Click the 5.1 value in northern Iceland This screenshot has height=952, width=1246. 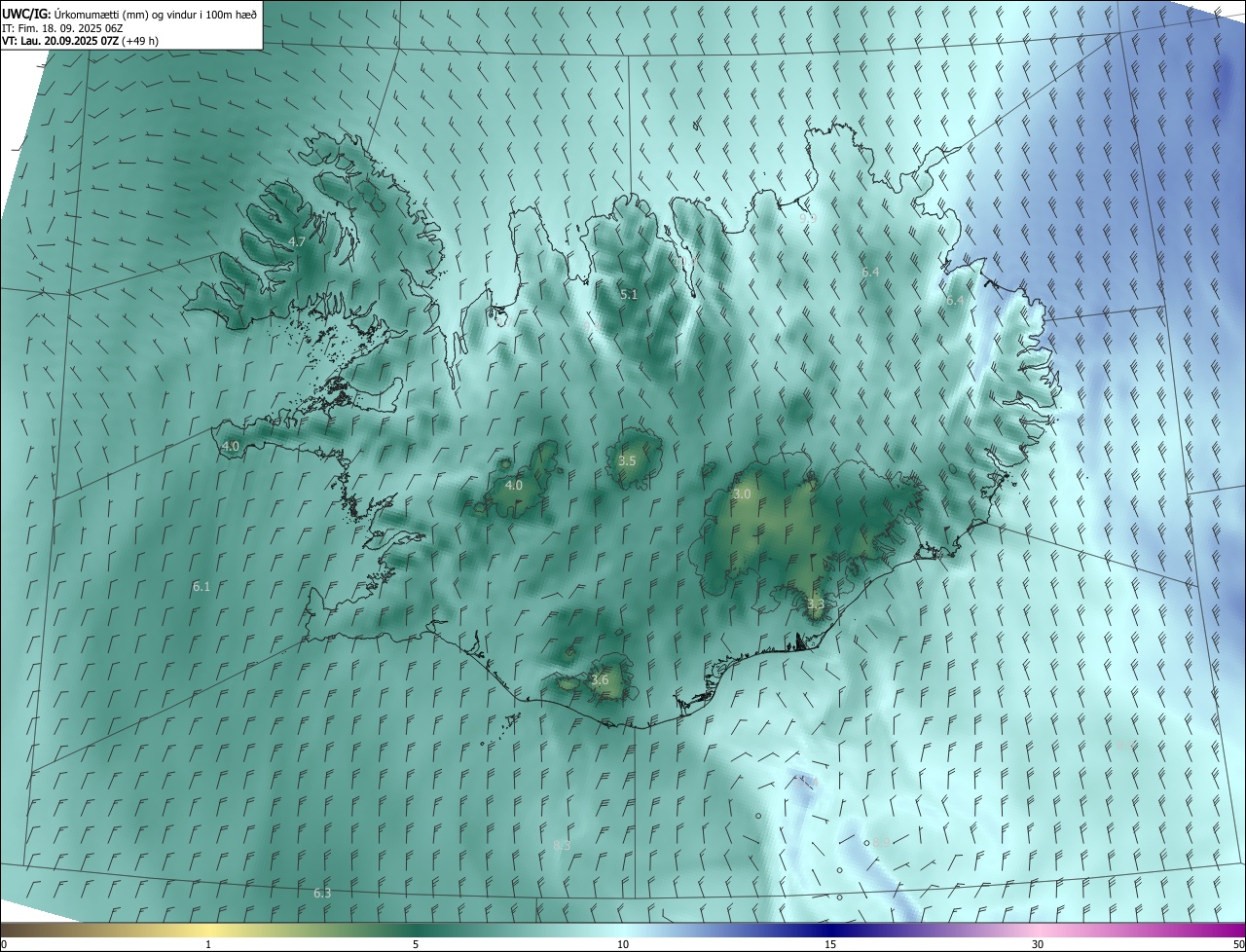coord(629,294)
